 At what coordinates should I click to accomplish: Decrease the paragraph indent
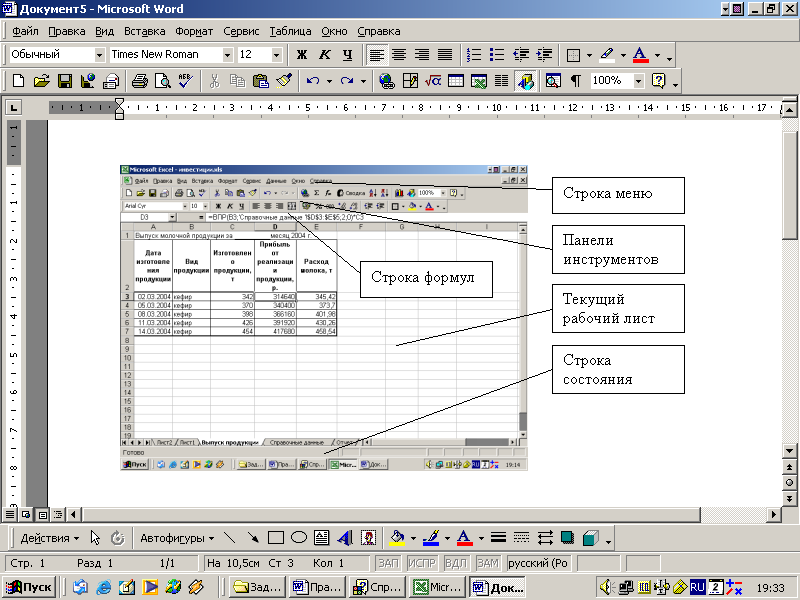(521, 54)
